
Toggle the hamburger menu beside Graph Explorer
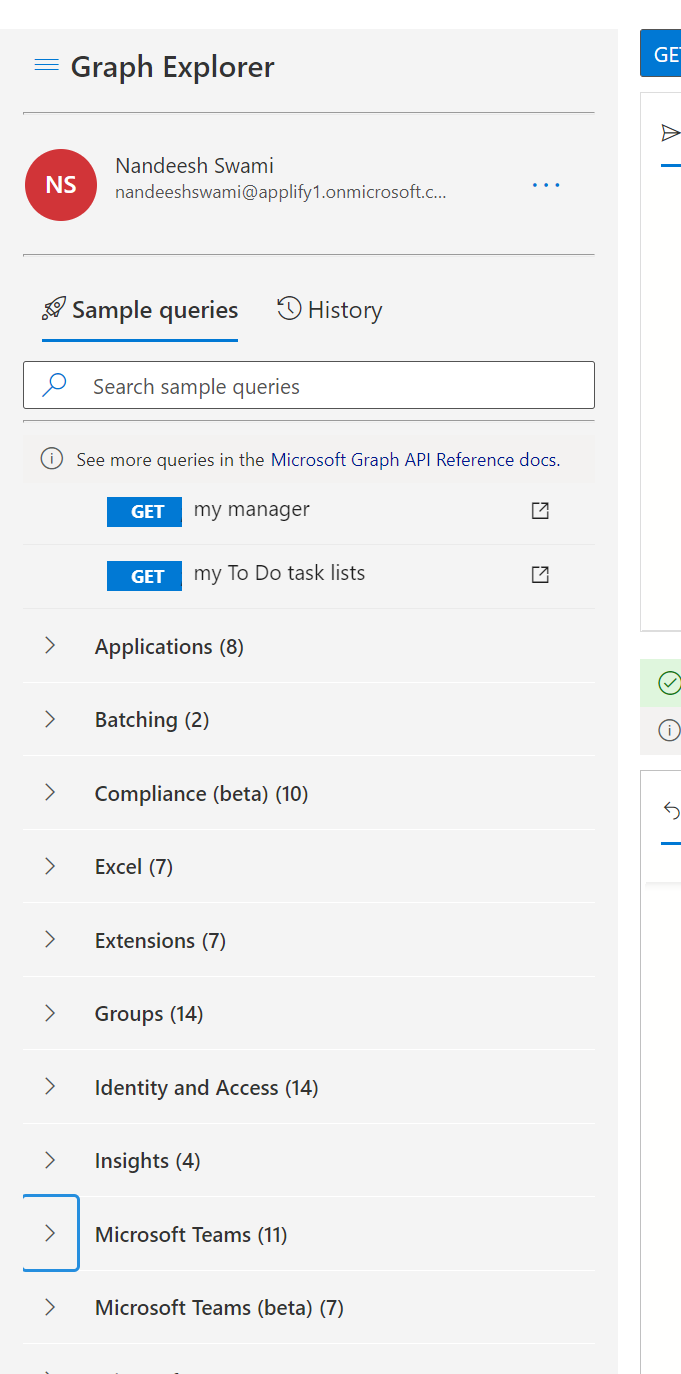tap(46, 65)
